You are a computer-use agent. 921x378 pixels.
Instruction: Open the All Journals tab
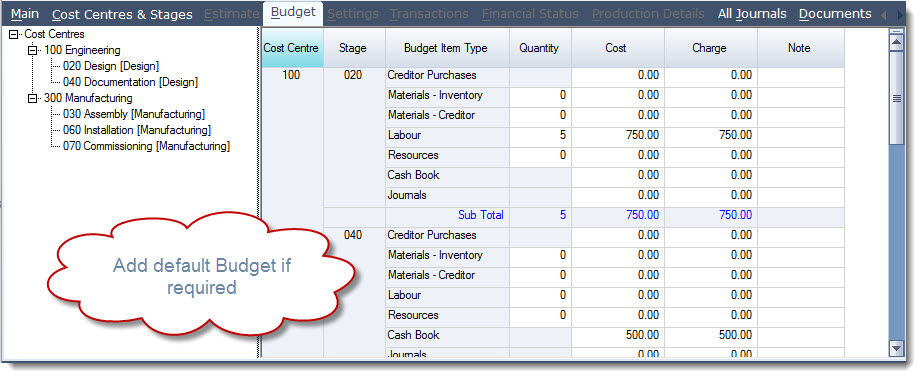click(752, 14)
